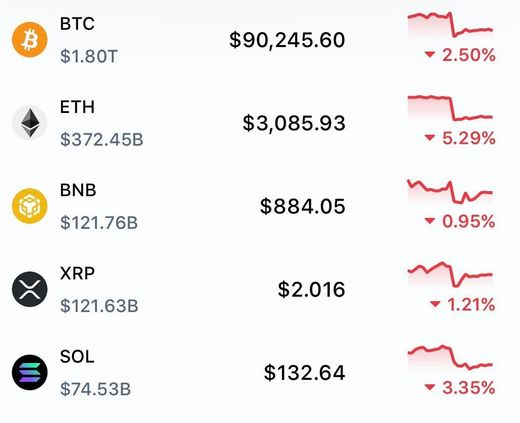Select the yellow BNB coin icon
The height and width of the screenshot is (423, 520).
click(30, 206)
